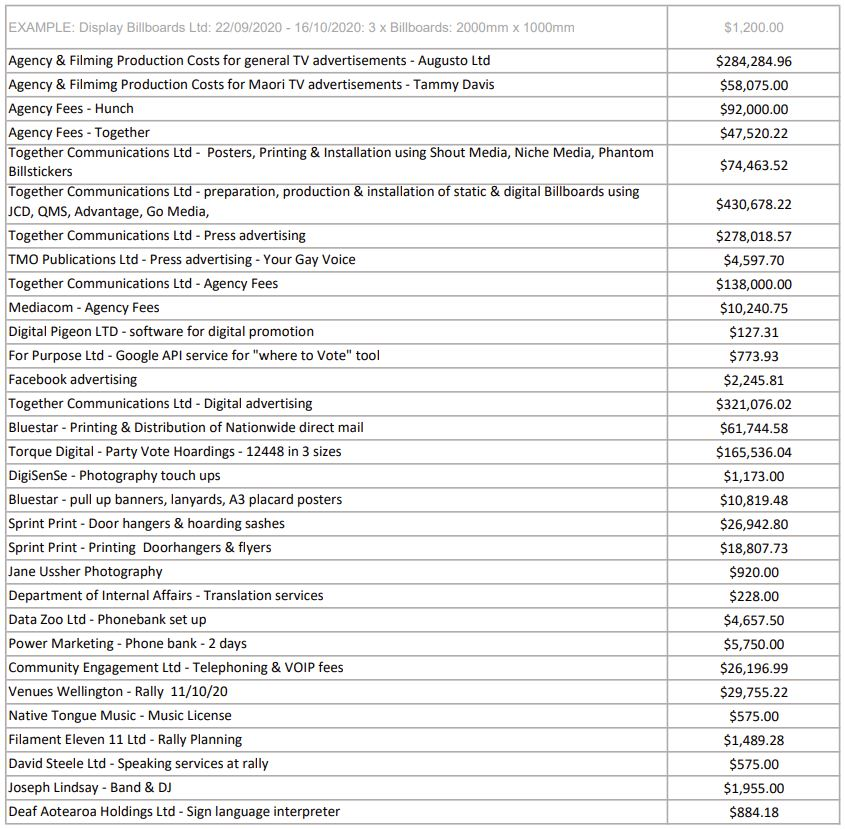Click the amount $1,955.00

[x=753, y=788]
